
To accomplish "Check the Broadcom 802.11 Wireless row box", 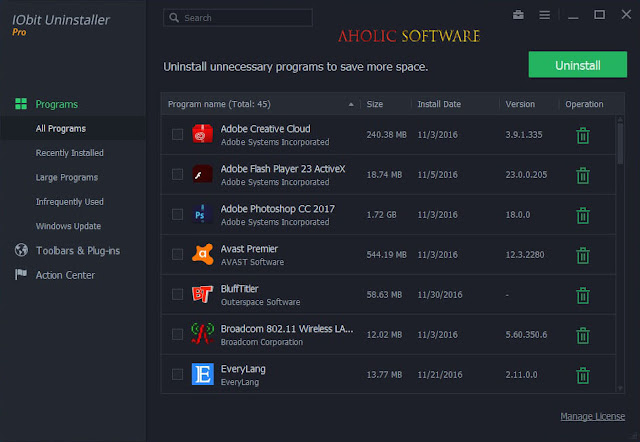I will pyautogui.click(x=177, y=334).
